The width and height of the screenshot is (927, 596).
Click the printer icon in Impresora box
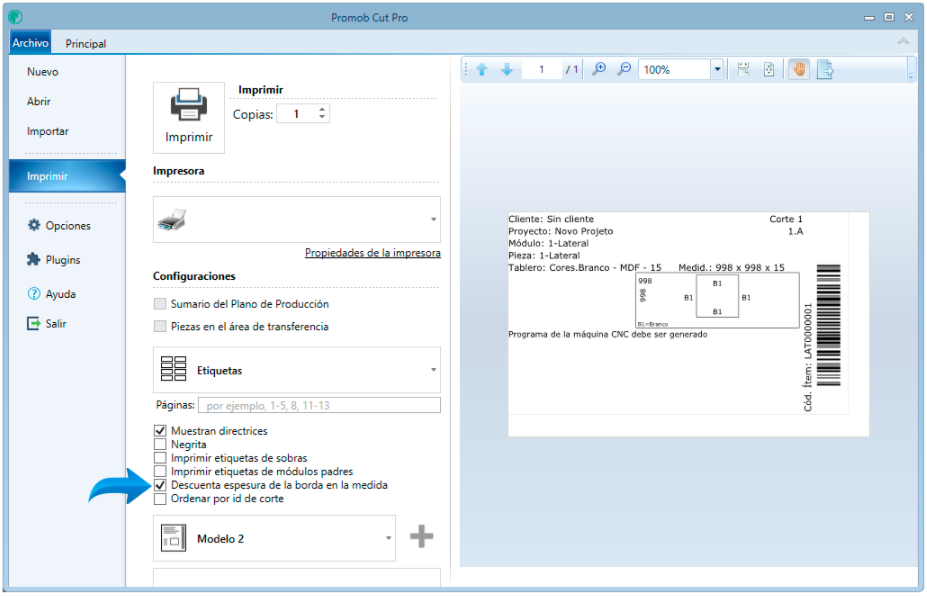coord(172,220)
